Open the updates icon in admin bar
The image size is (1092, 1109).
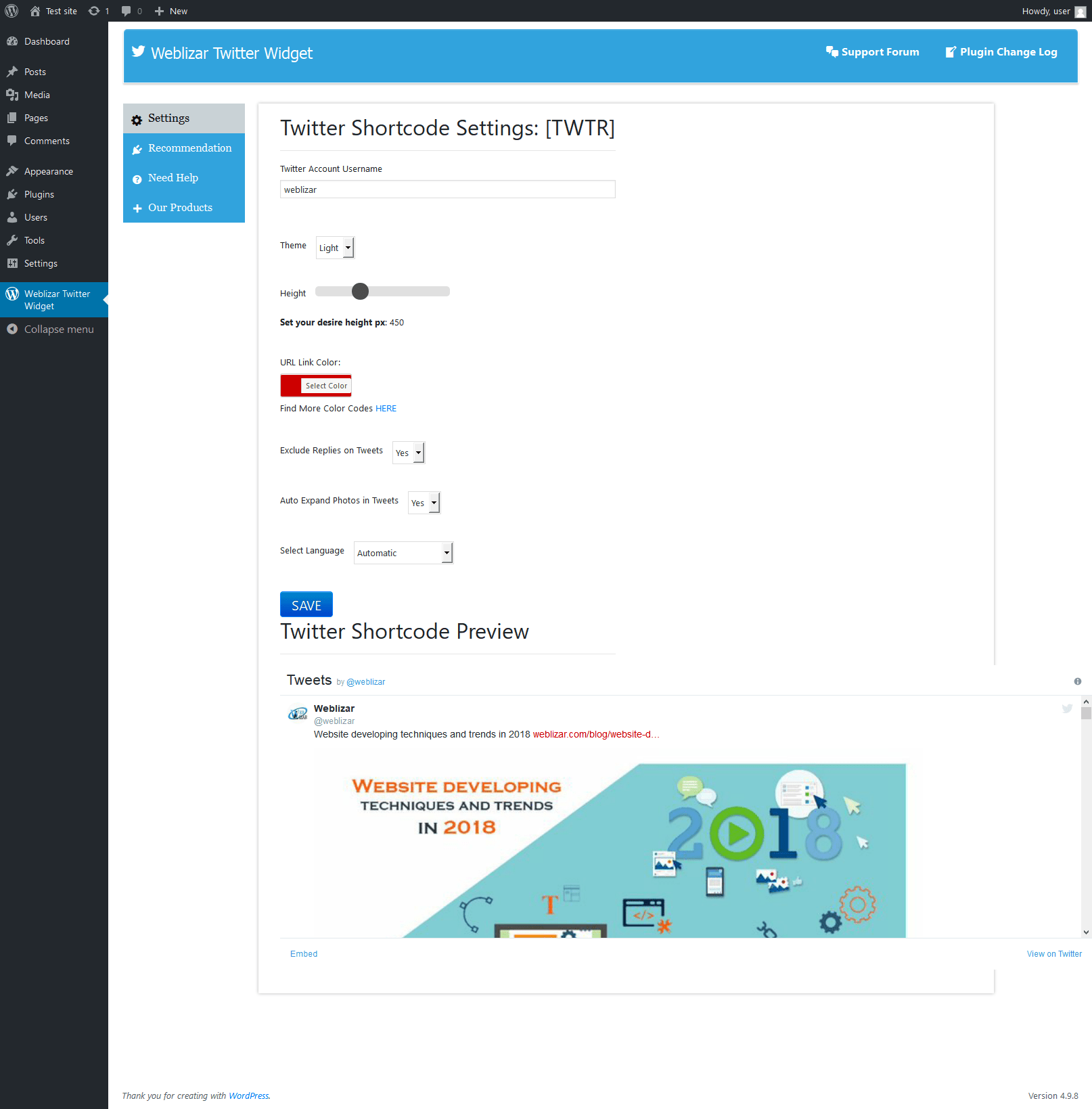94,11
